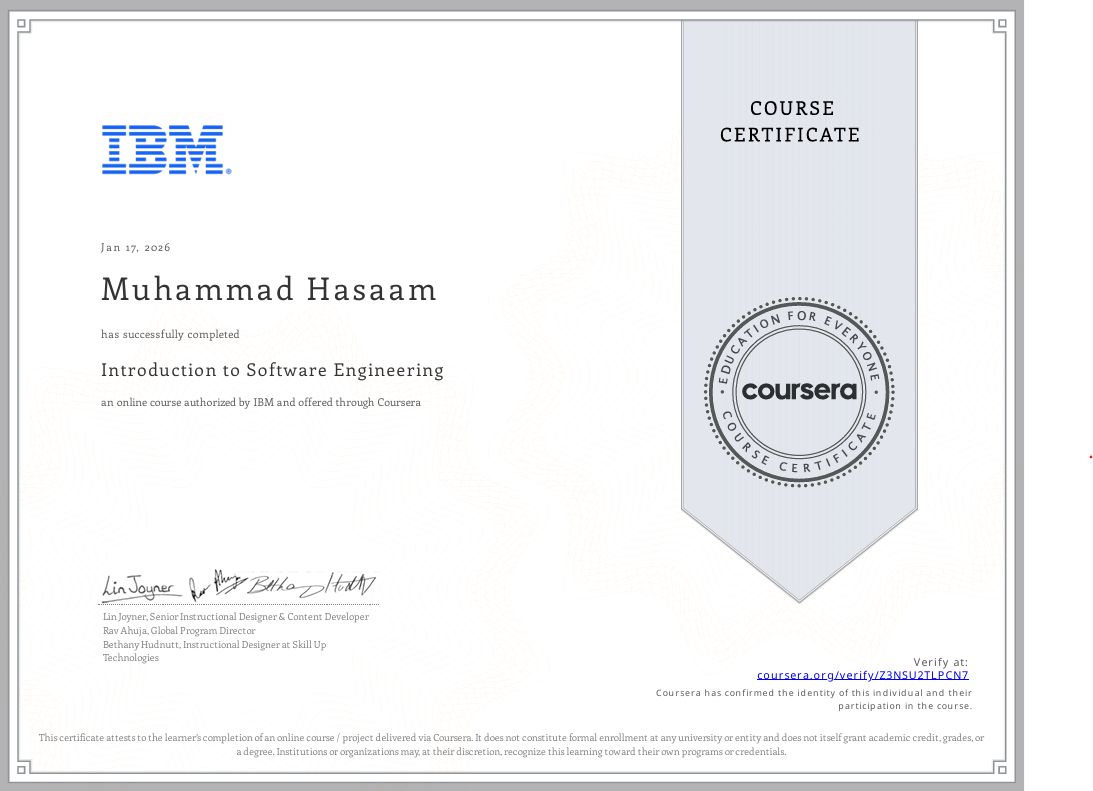Click the 'COURSE CERTIFICATE' heading
The image size is (1093, 791).
click(790, 121)
